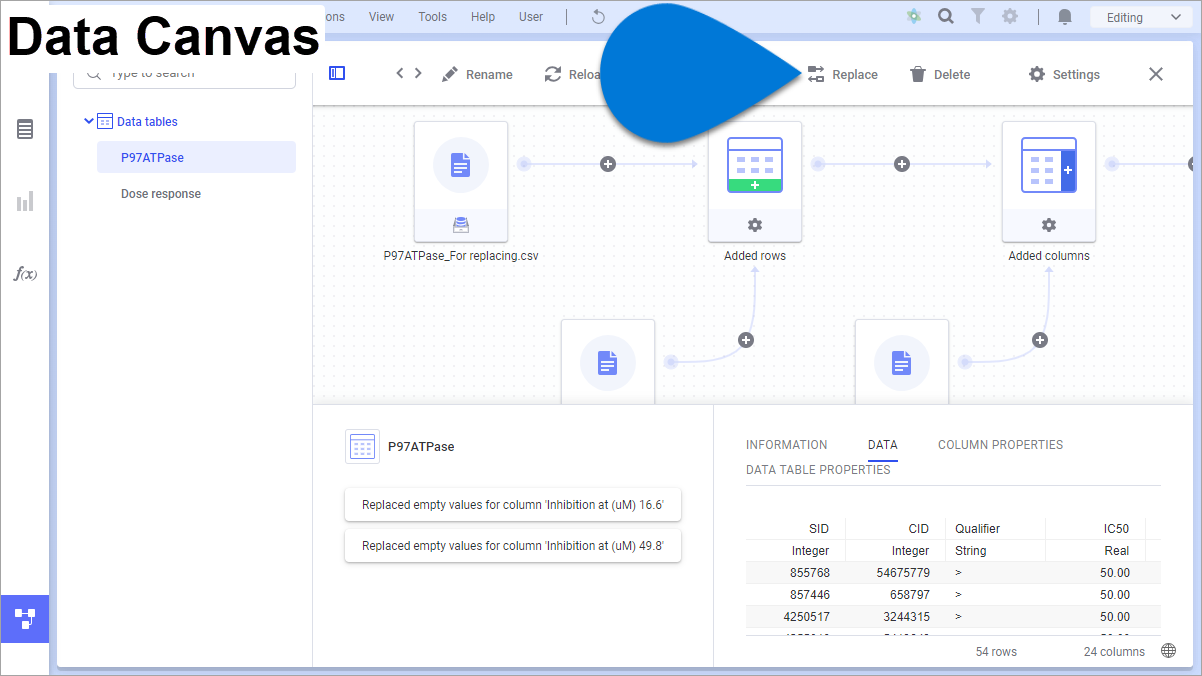
Task: Select the file node feeding into Added rows
Action: 608,362
